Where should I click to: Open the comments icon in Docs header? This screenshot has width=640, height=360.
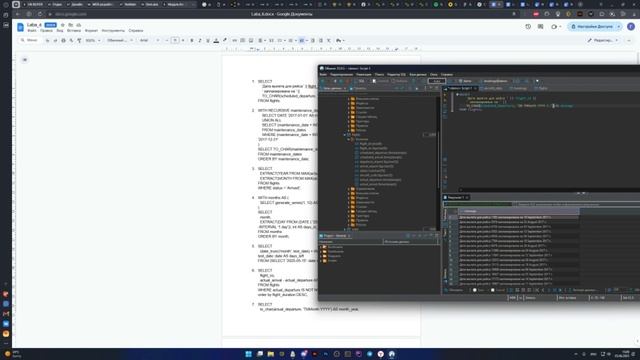pyautogui.click(x=540, y=27)
